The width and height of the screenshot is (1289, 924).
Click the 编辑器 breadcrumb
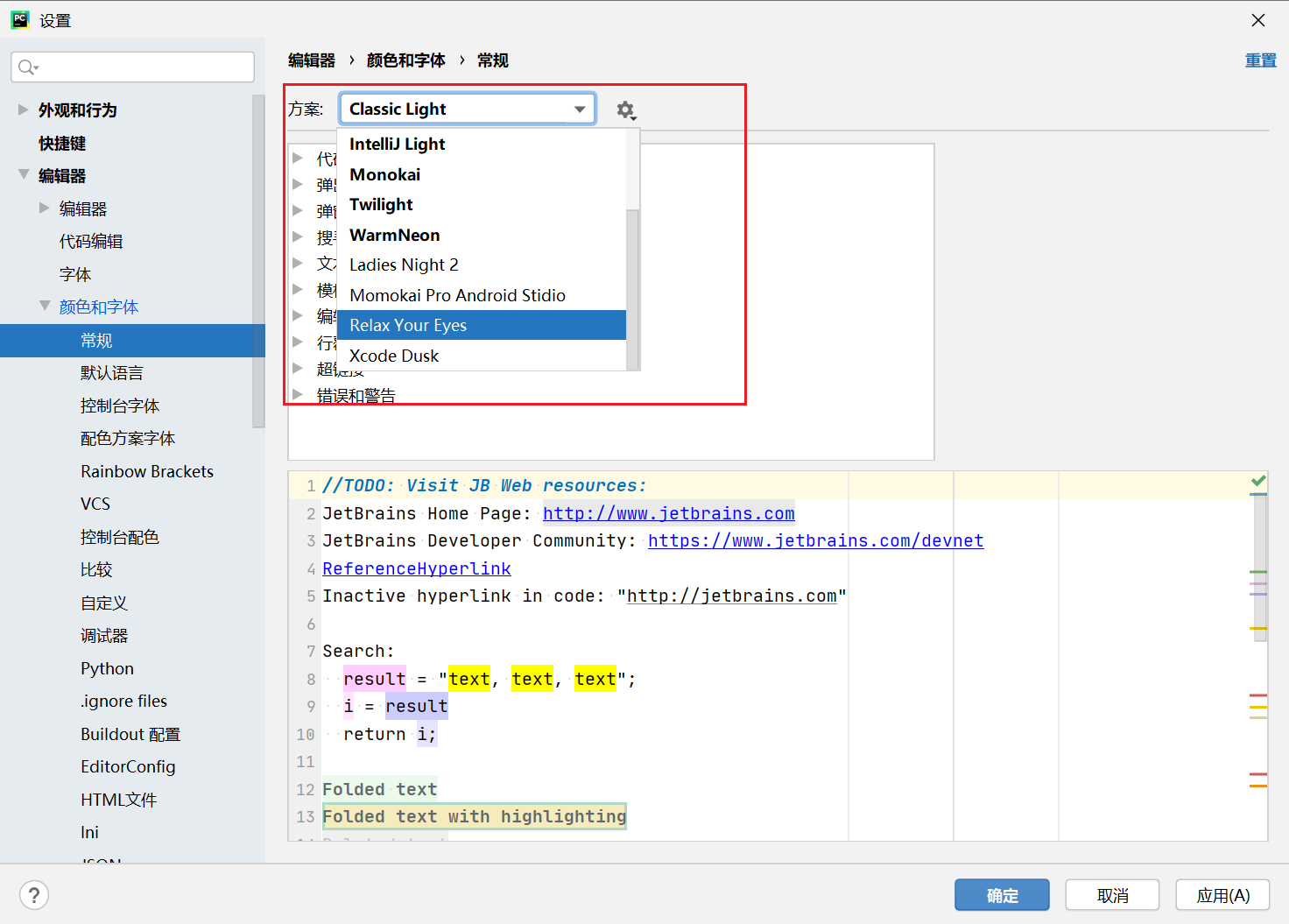point(312,60)
